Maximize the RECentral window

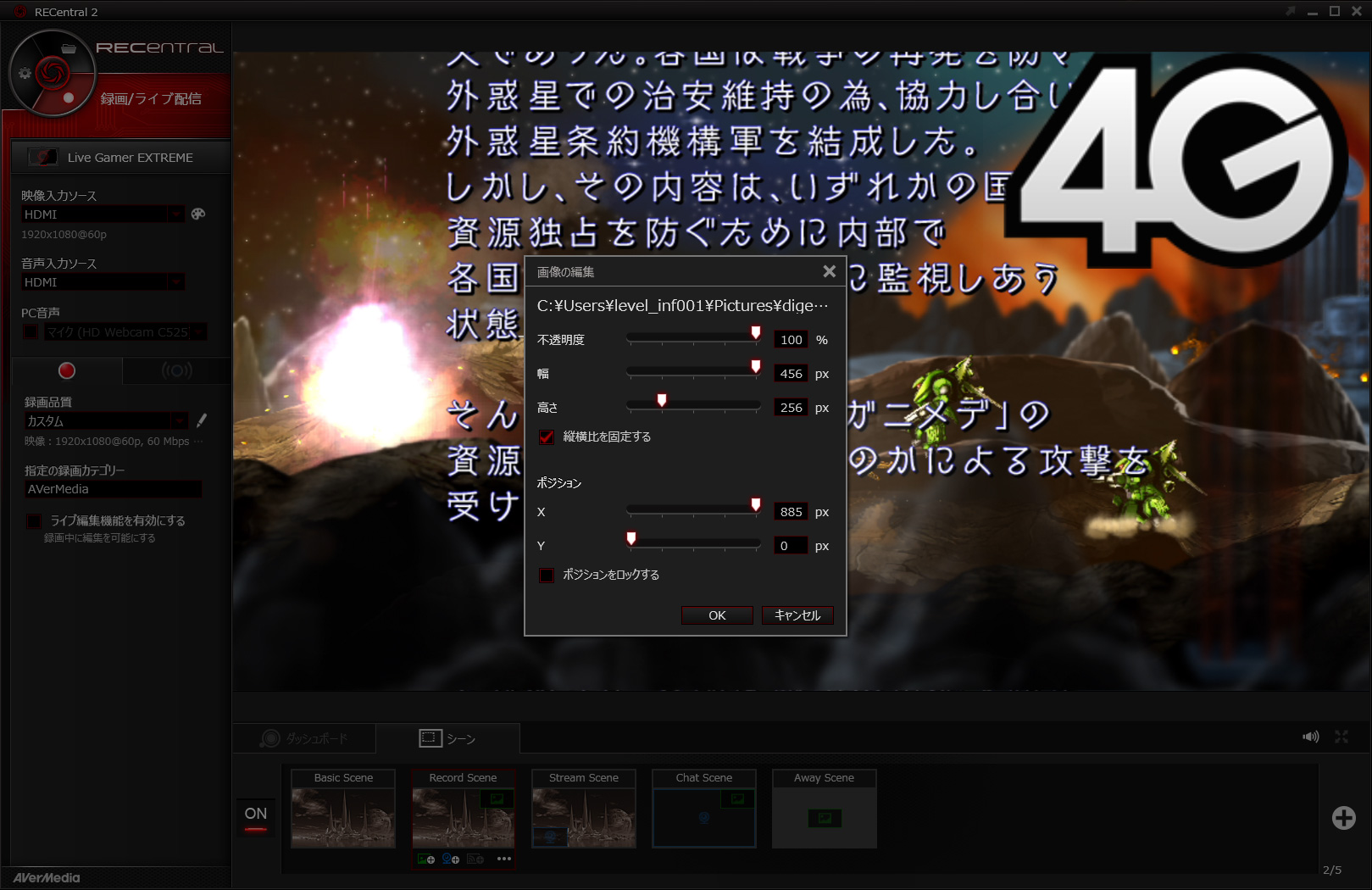tap(1335, 11)
